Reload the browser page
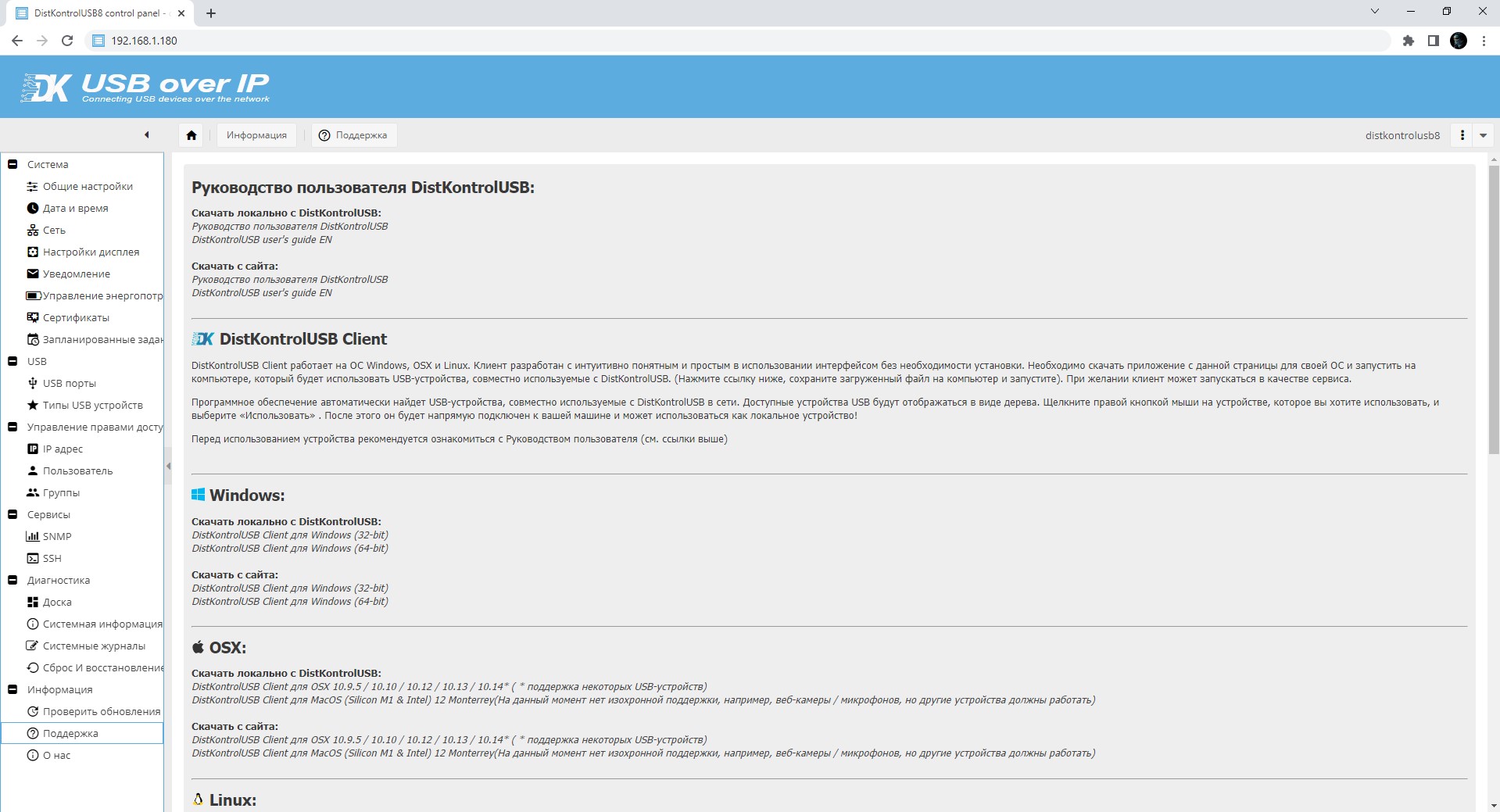 point(67,41)
